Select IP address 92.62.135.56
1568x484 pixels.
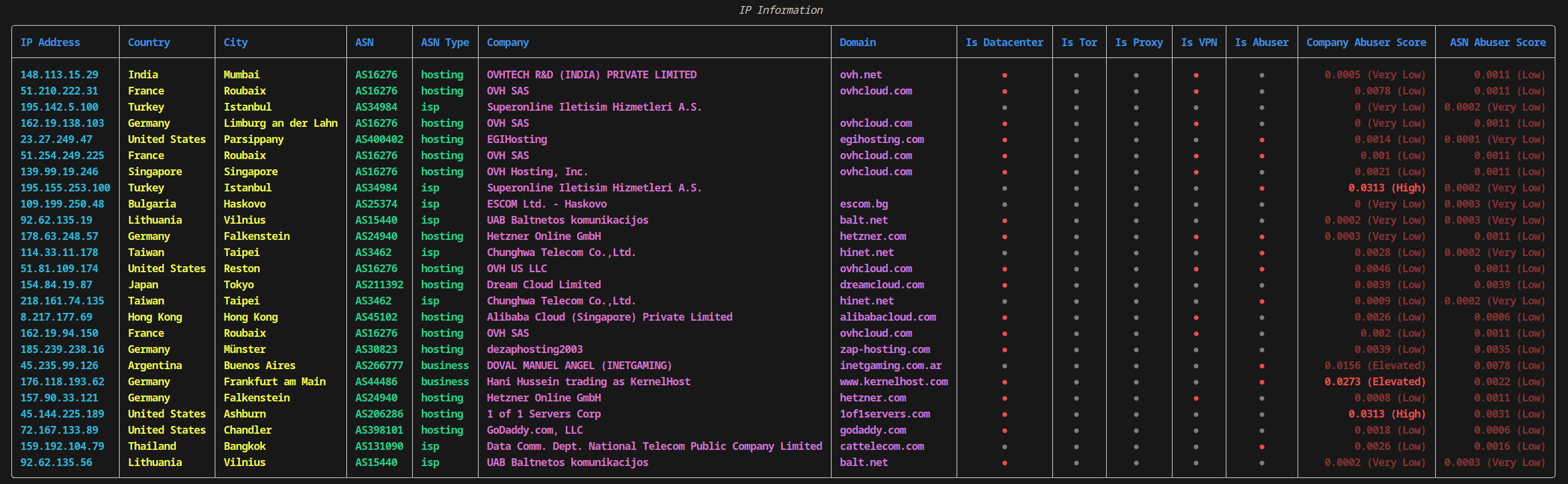point(56,462)
